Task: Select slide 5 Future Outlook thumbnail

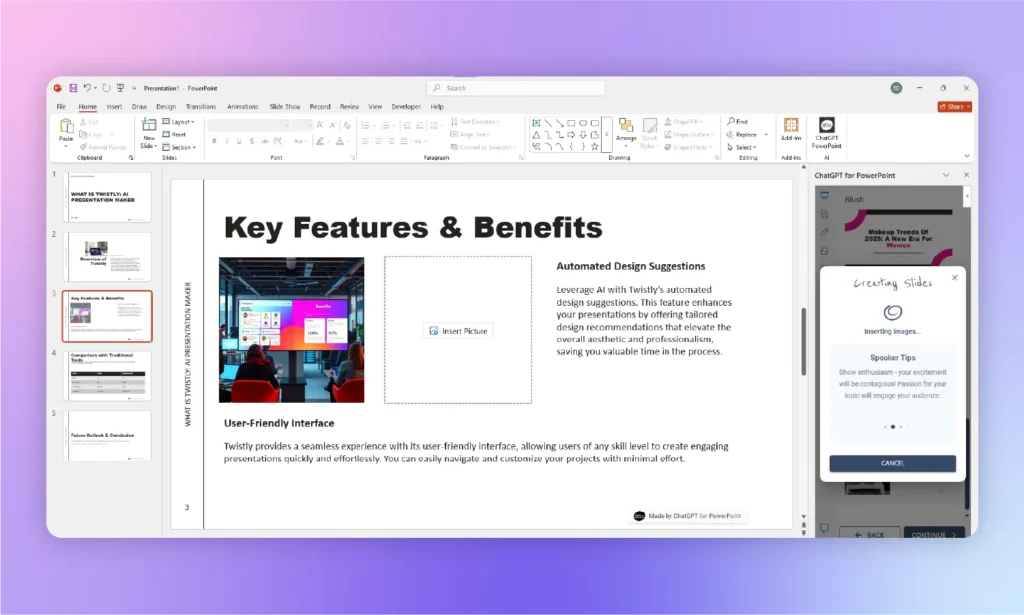Action: (107, 435)
